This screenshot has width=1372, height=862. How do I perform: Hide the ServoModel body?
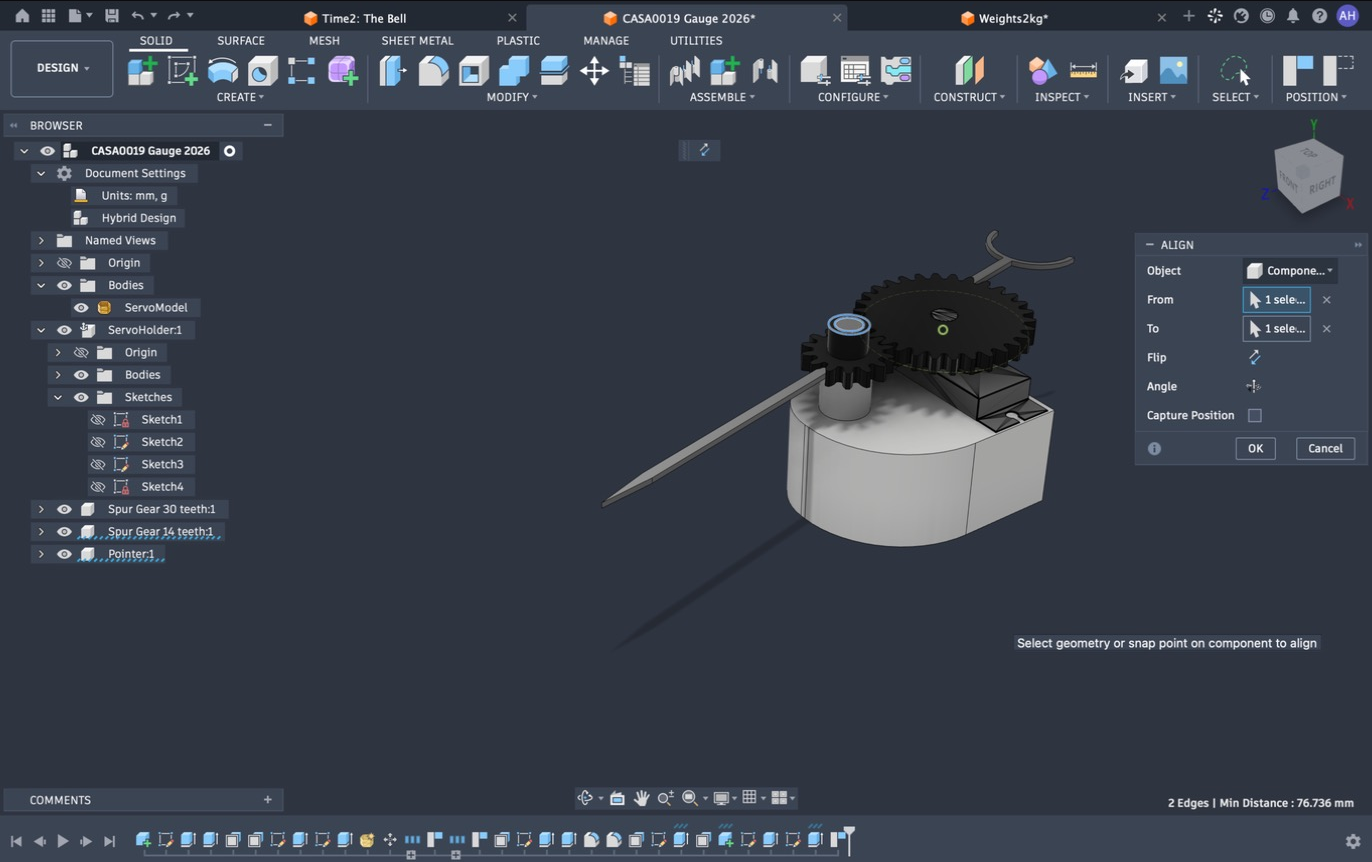tap(81, 308)
